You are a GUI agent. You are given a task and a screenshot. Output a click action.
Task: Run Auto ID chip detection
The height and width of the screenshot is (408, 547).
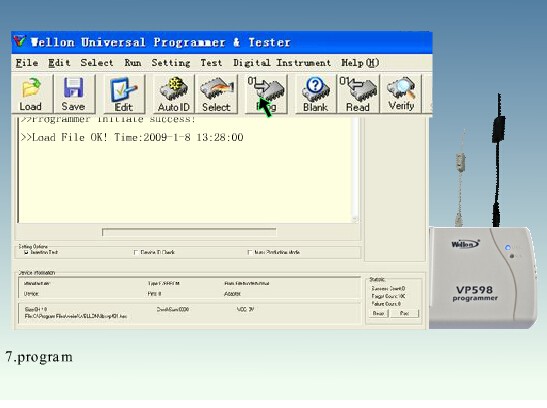pos(173,94)
